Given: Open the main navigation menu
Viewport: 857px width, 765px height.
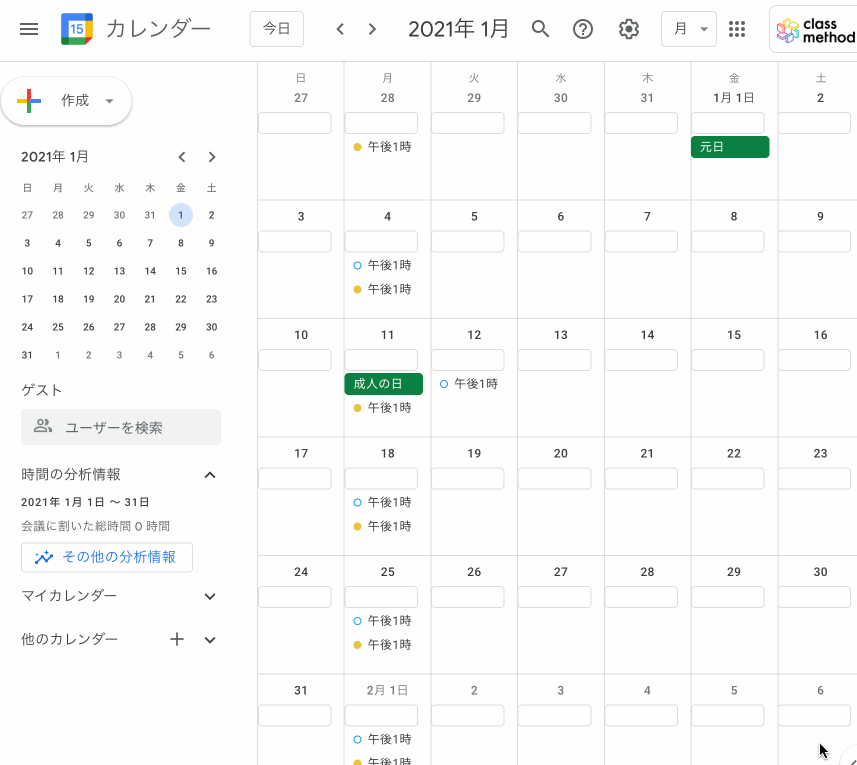Looking at the screenshot, I should click(29, 29).
